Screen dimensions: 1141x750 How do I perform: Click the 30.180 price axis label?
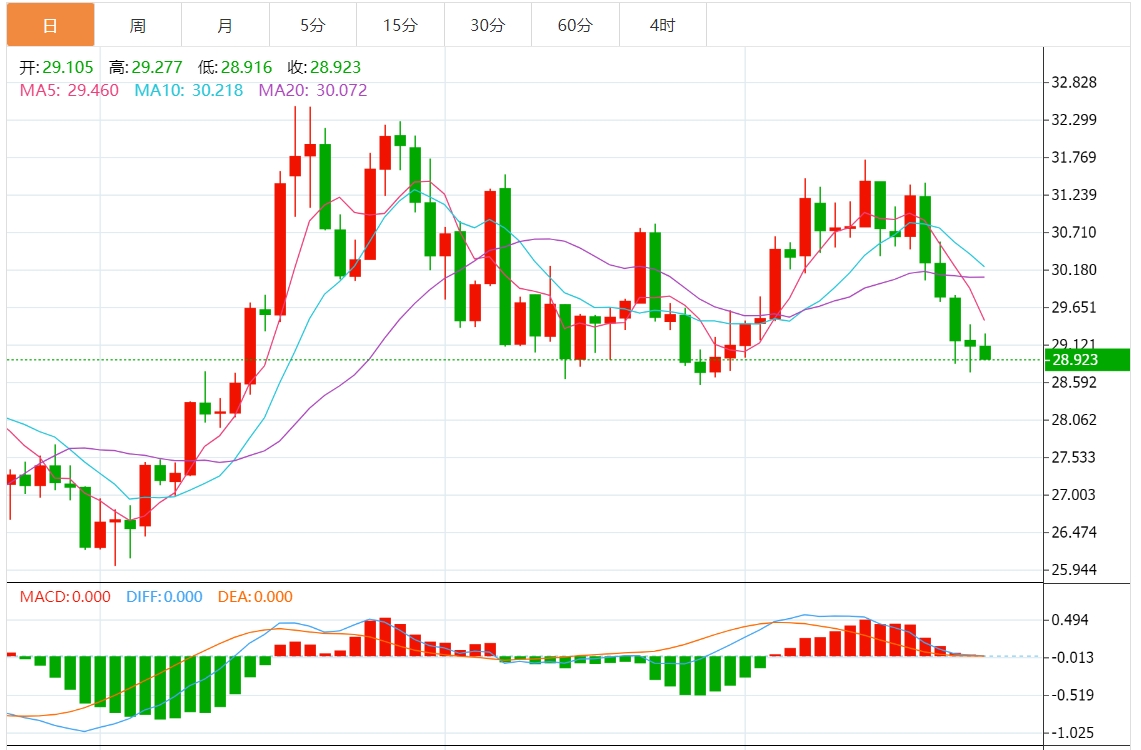click(x=1073, y=270)
